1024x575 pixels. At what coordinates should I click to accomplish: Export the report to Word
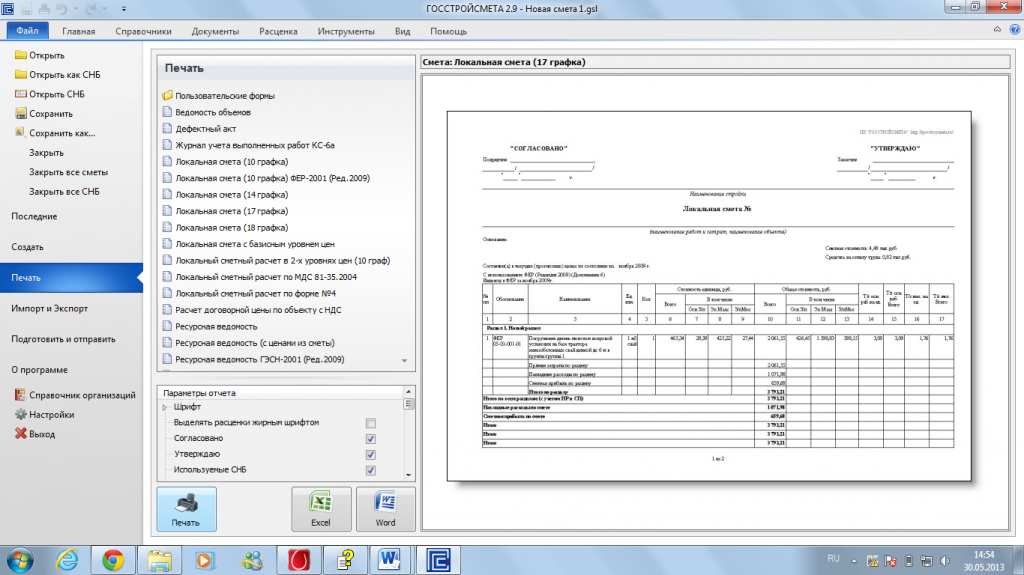click(385, 509)
